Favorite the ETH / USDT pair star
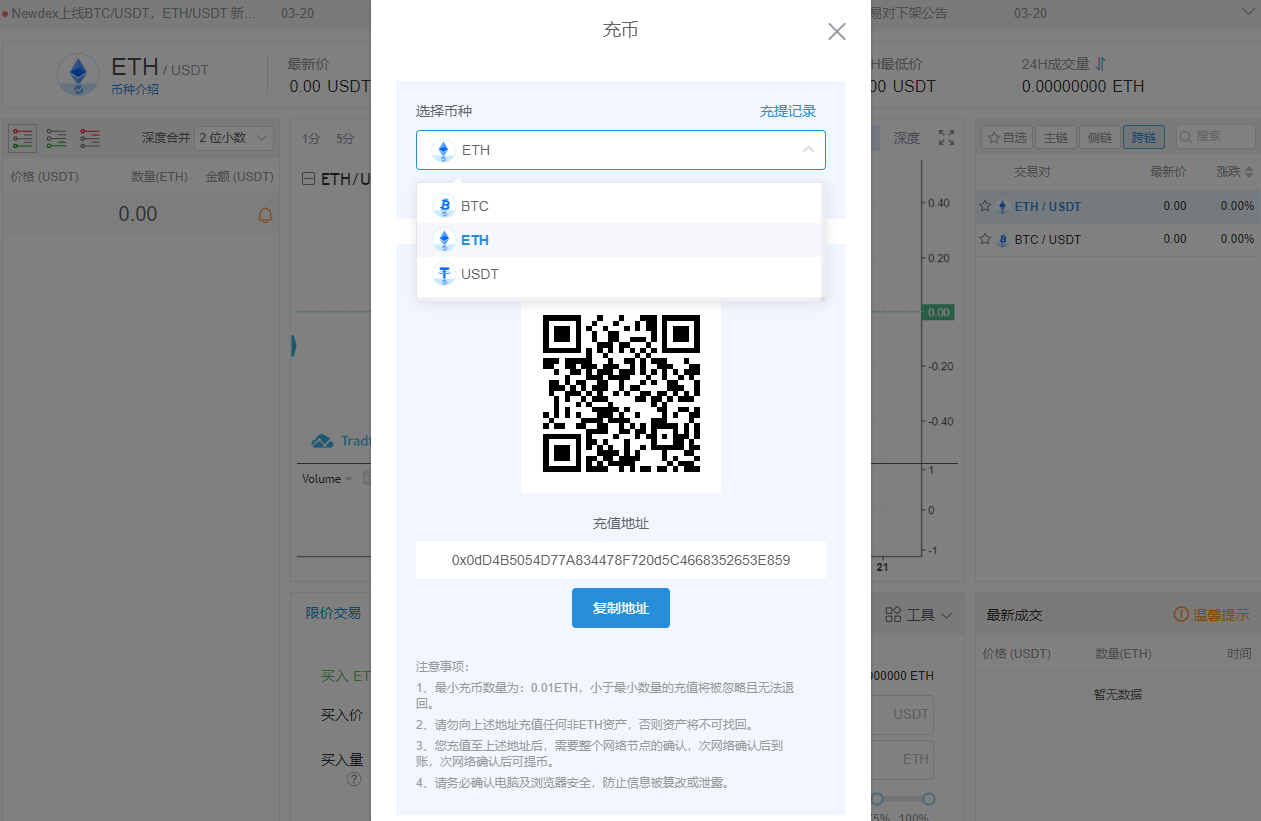Screen dimensions: 1261x821 click(x=985, y=206)
